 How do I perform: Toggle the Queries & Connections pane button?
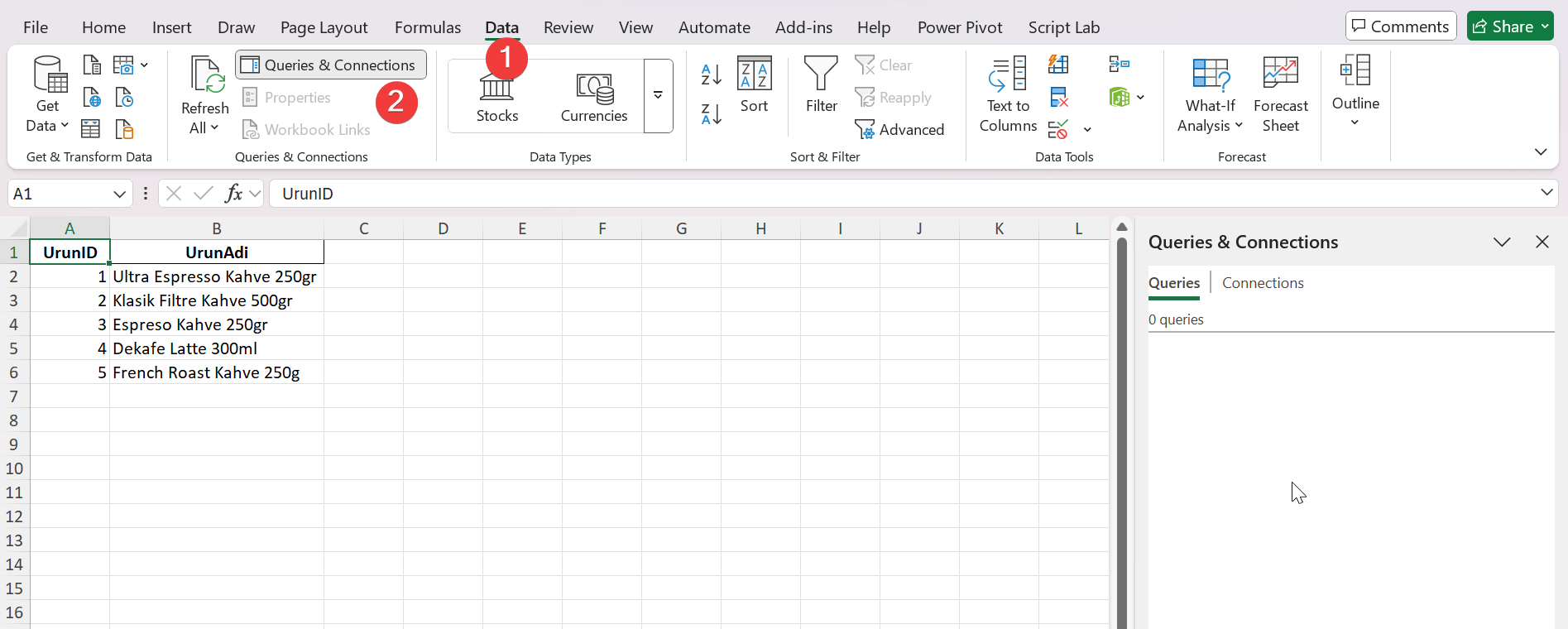tap(331, 65)
